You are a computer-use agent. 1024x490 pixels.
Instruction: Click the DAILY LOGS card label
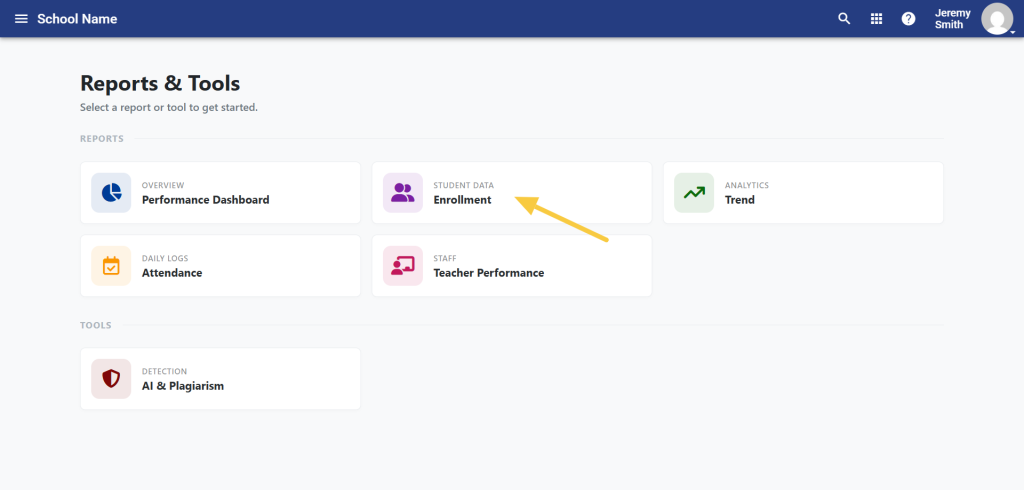tap(165, 259)
